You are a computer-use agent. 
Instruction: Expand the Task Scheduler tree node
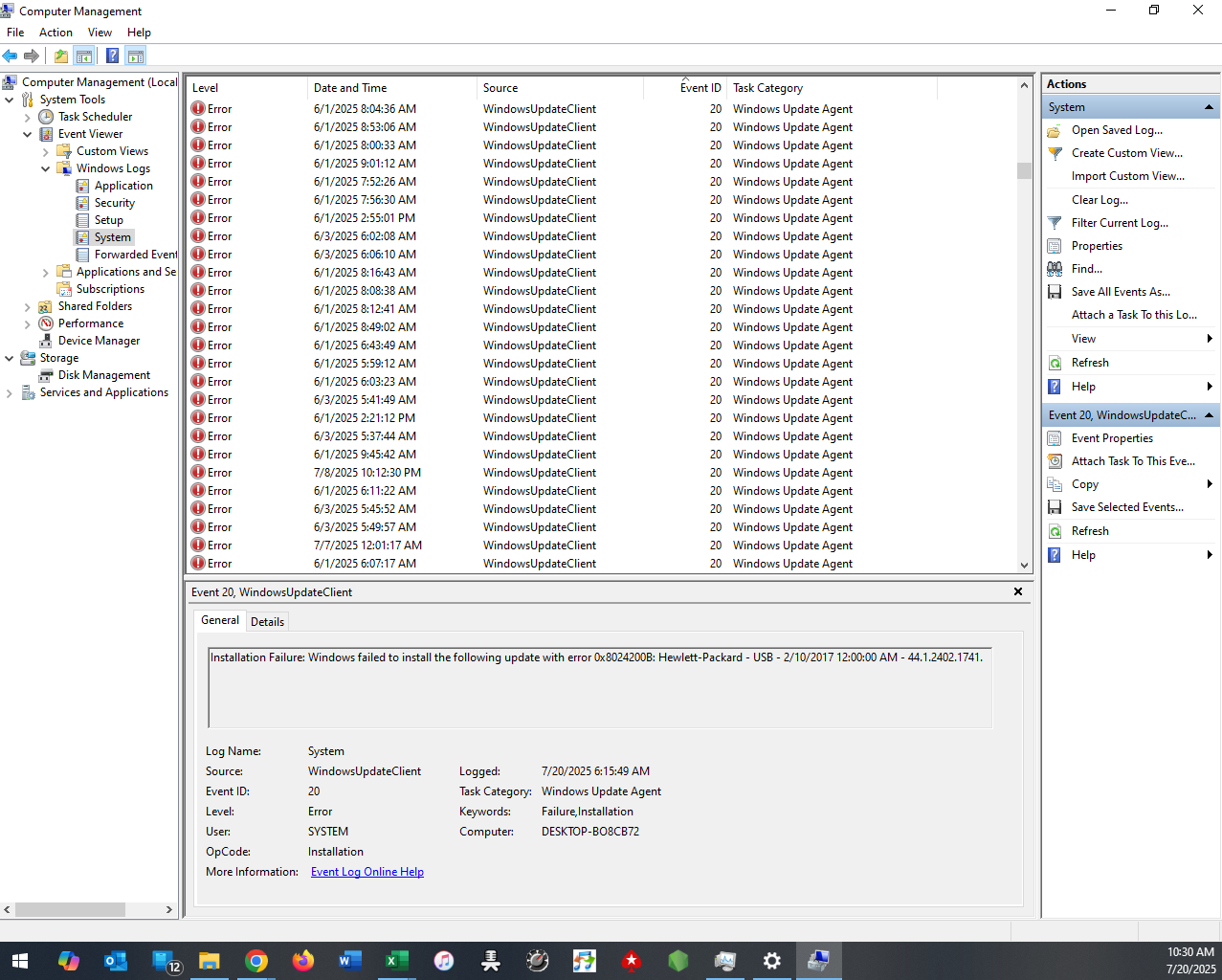28,117
